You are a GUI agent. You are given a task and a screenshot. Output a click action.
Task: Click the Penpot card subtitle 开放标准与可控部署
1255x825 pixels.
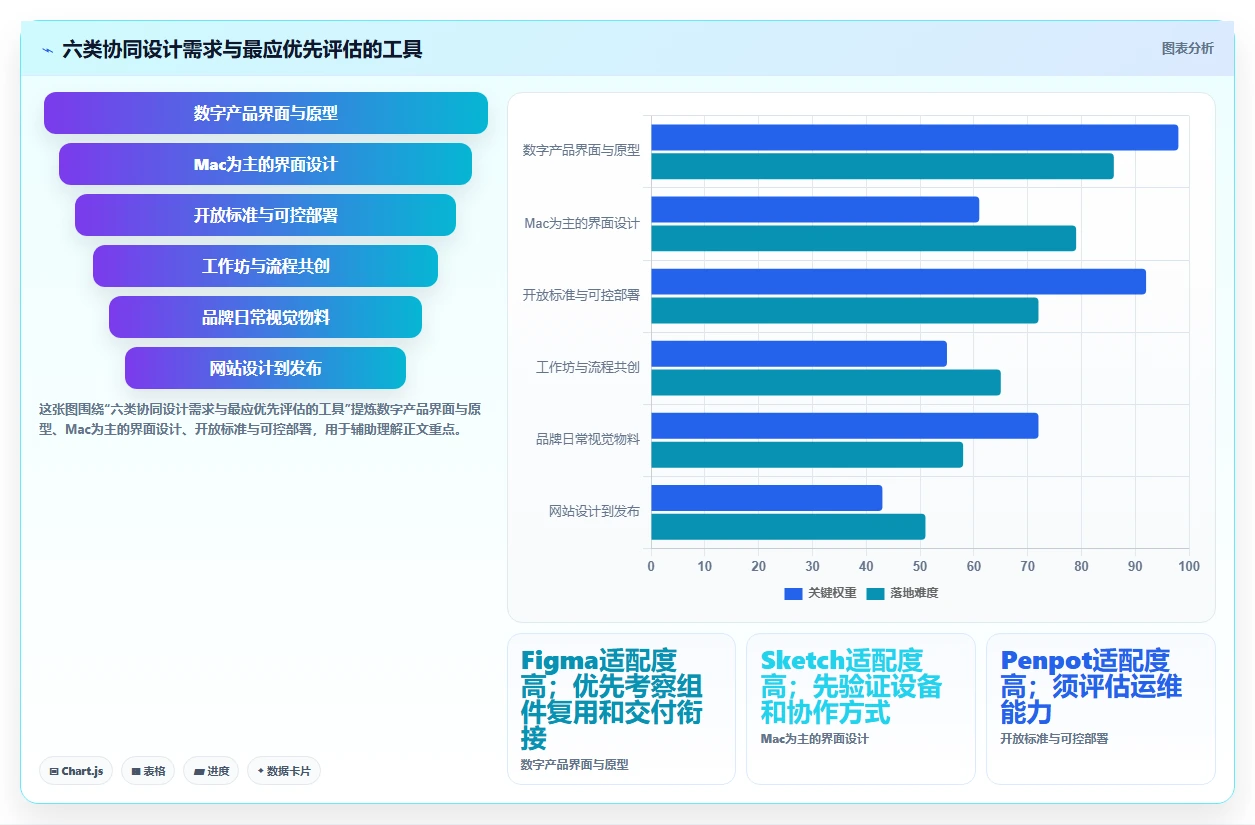tap(1054, 738)
